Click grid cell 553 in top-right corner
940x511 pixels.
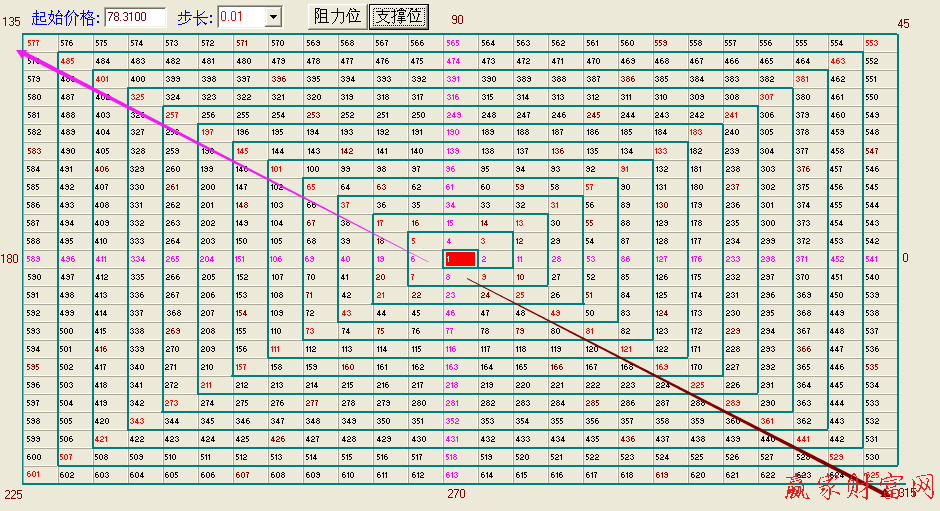click(871, 43)
